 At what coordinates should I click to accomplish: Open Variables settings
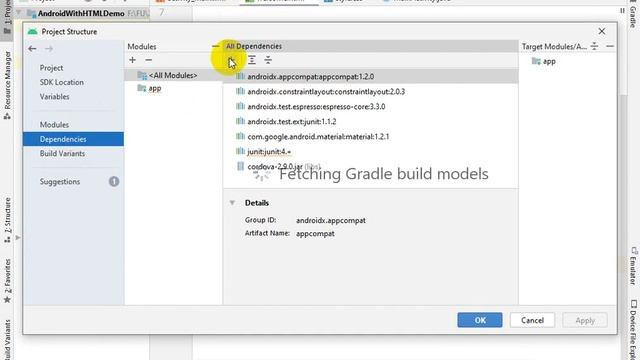54,96
